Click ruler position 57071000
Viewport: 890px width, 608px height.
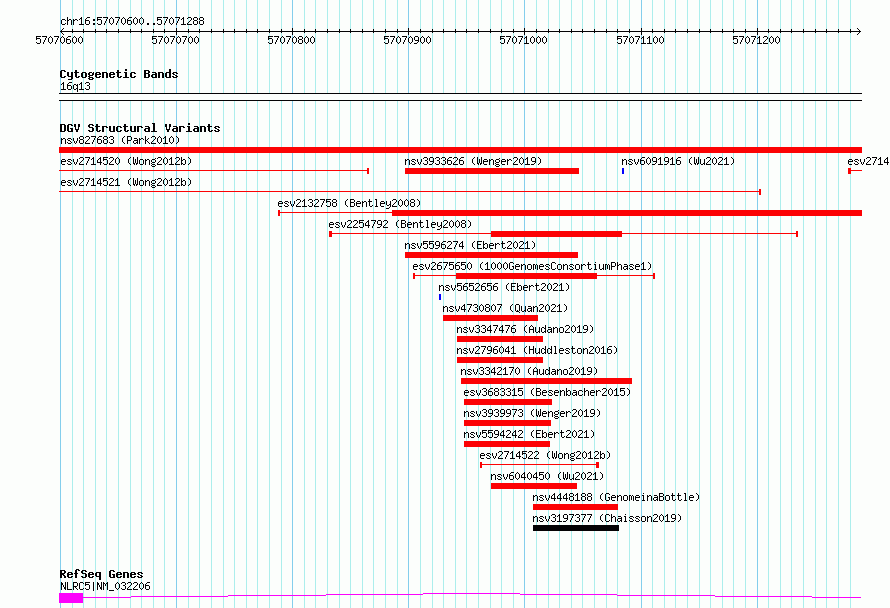pos(523,40)
